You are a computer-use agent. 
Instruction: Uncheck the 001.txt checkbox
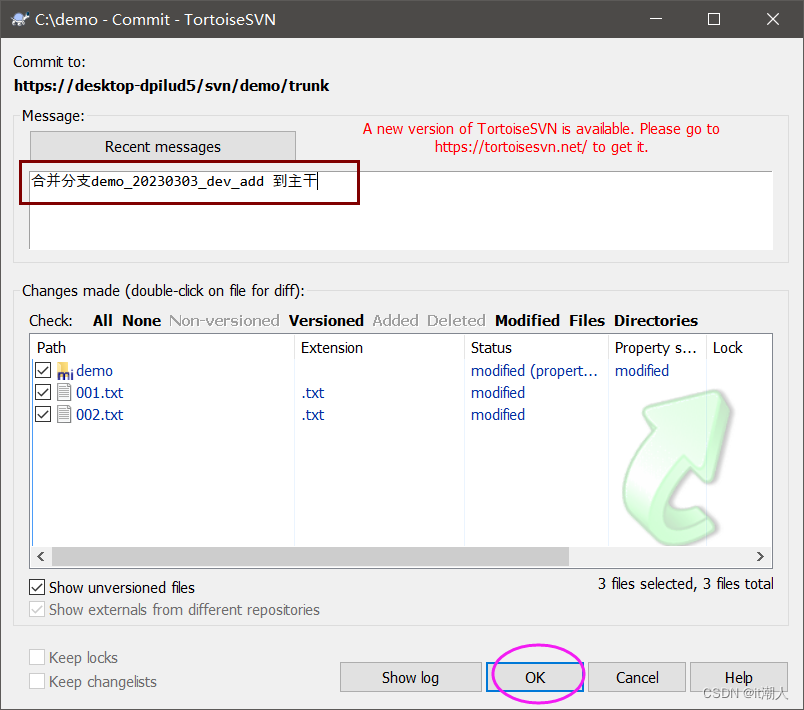point(43,392)
